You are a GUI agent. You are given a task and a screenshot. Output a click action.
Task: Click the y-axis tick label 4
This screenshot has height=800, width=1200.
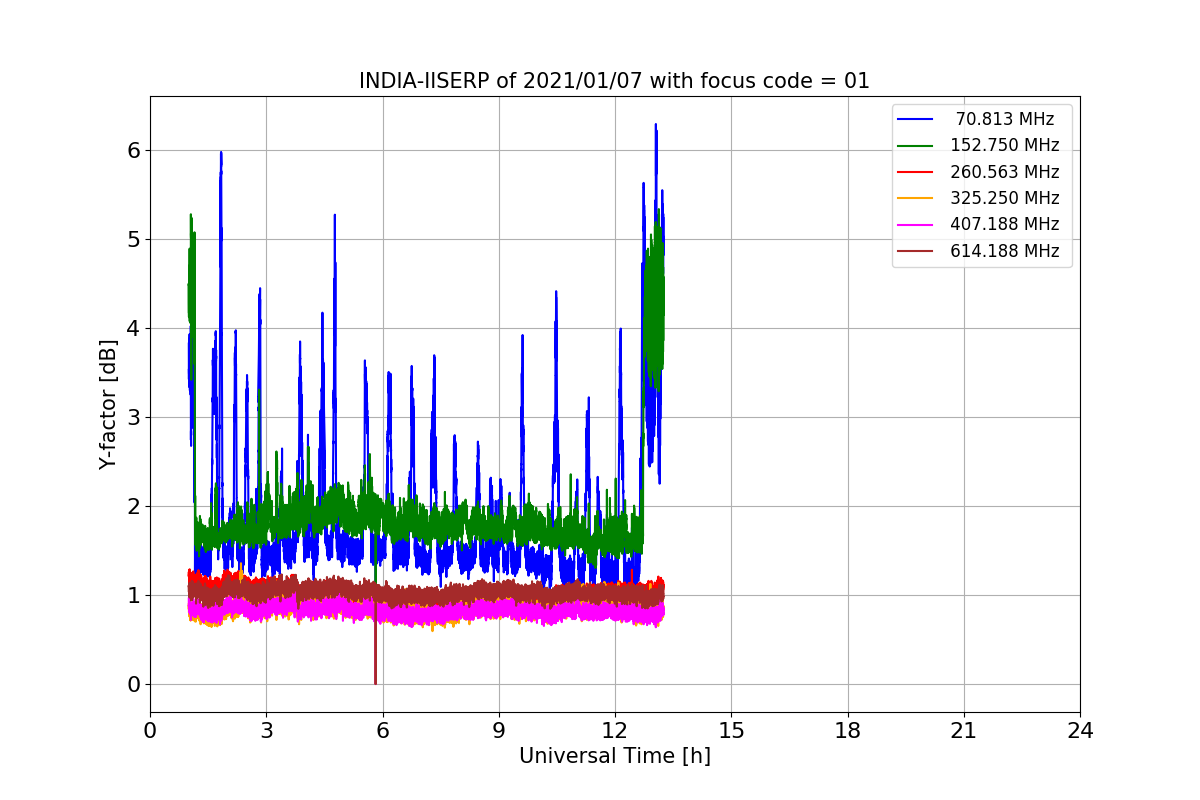[x=133, y=328]
